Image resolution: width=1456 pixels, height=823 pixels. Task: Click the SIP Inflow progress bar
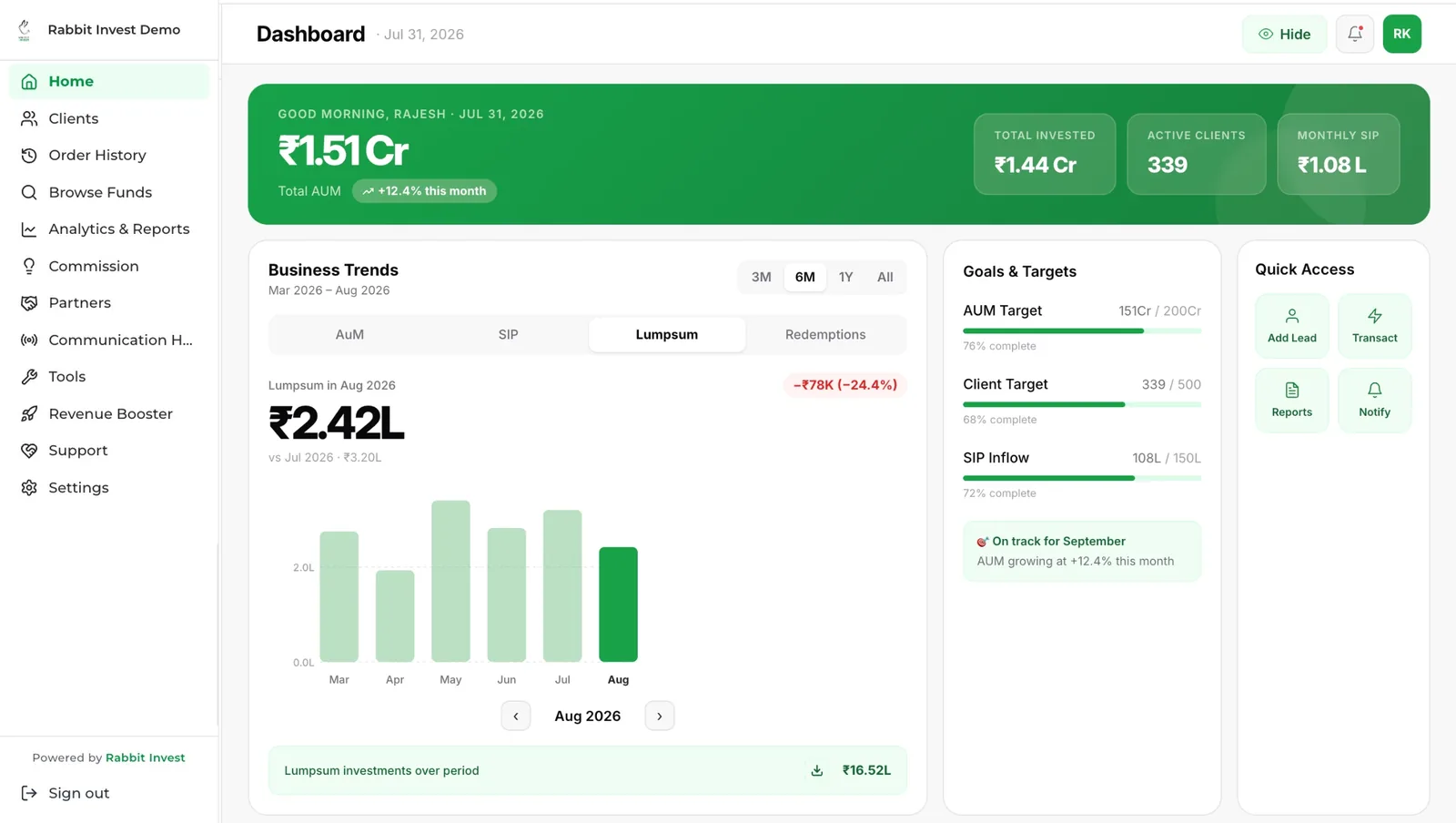point(1082,478)
